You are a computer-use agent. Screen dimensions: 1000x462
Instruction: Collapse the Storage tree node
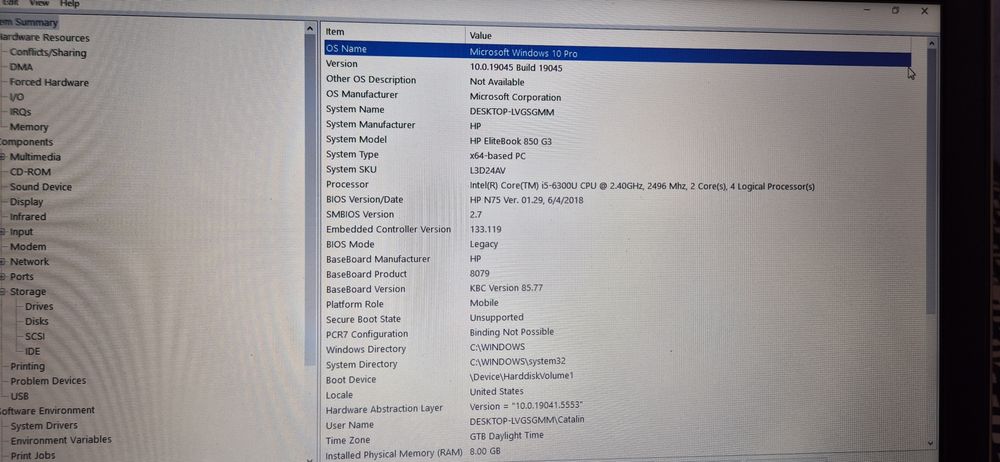[x=3, y=292]
